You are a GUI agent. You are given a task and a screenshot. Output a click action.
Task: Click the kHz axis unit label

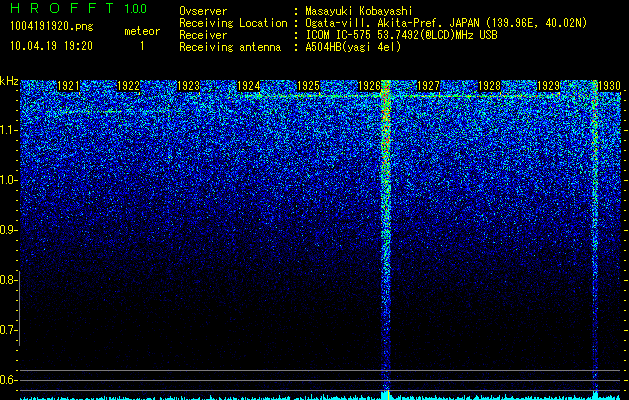pyautogui.click(x=9, y=81)
